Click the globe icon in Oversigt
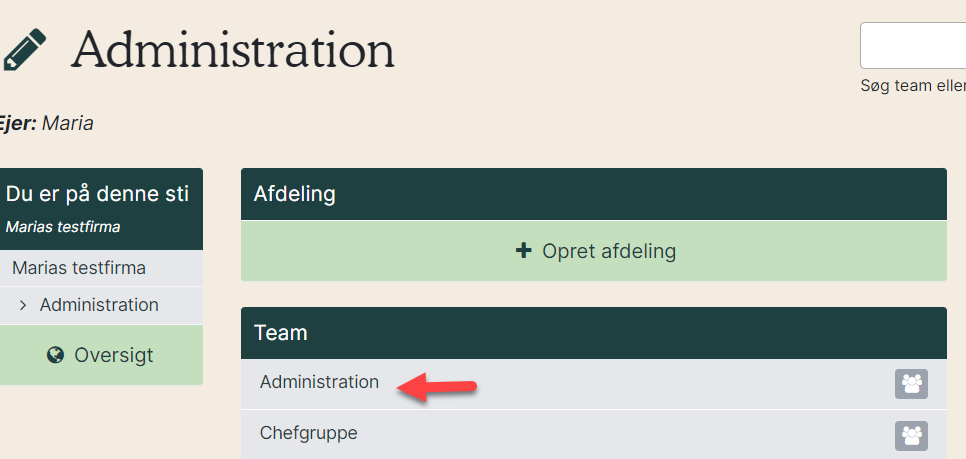The image size is (966, 459). pyautogui.click(x=55, y=355)
